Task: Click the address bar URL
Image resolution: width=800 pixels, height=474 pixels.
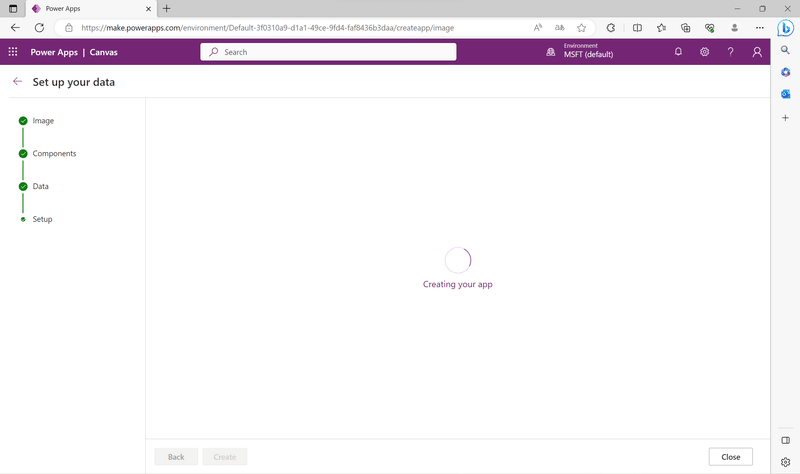Action: coord(267,28)
